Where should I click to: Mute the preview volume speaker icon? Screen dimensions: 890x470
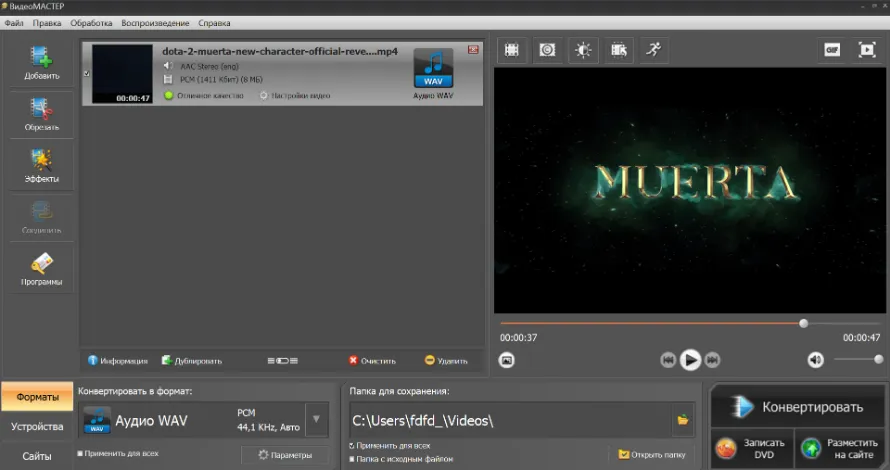[816, 360]
